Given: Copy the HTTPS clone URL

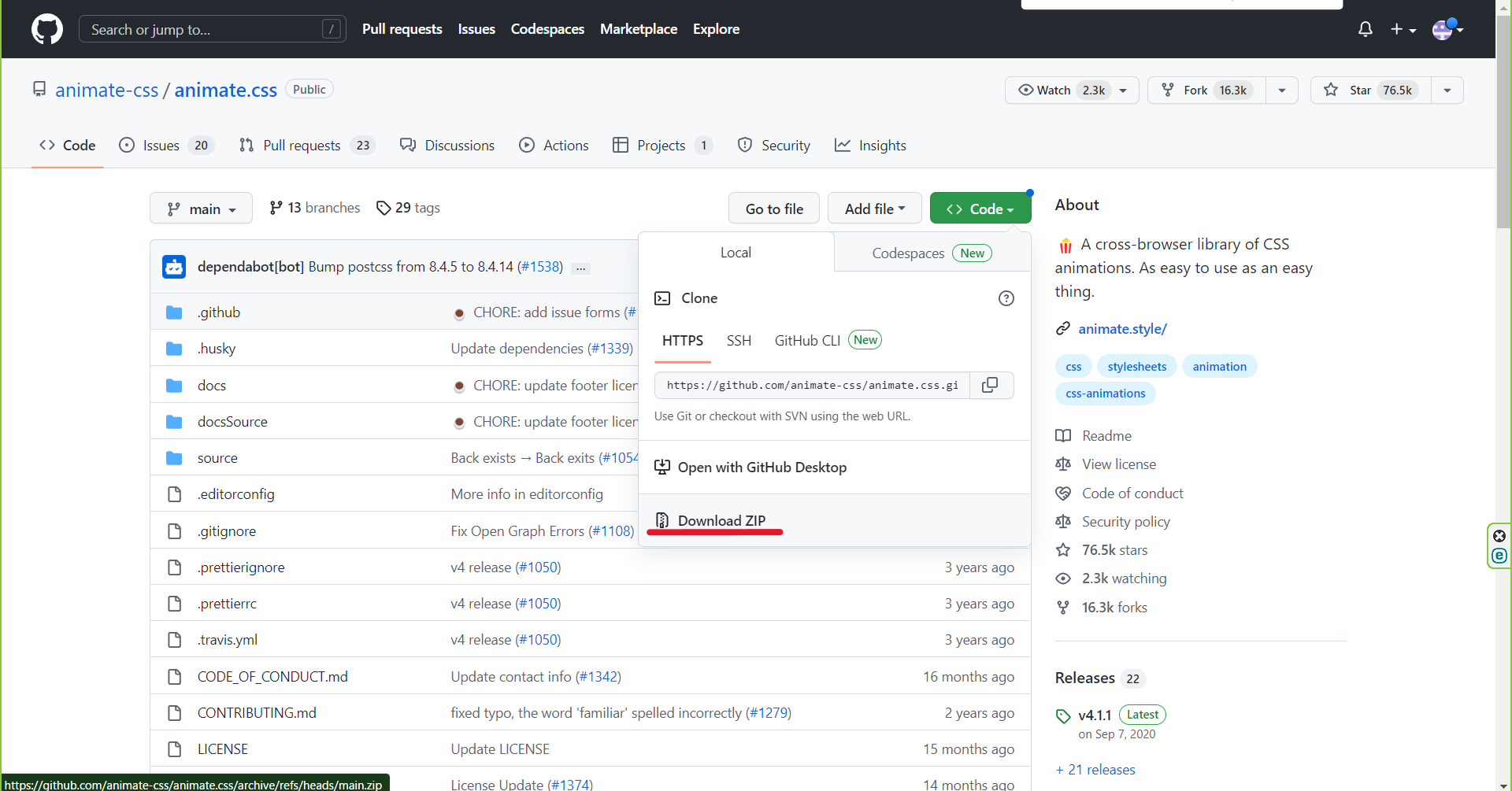Looking at the screenshot, I should pos(991,385).
